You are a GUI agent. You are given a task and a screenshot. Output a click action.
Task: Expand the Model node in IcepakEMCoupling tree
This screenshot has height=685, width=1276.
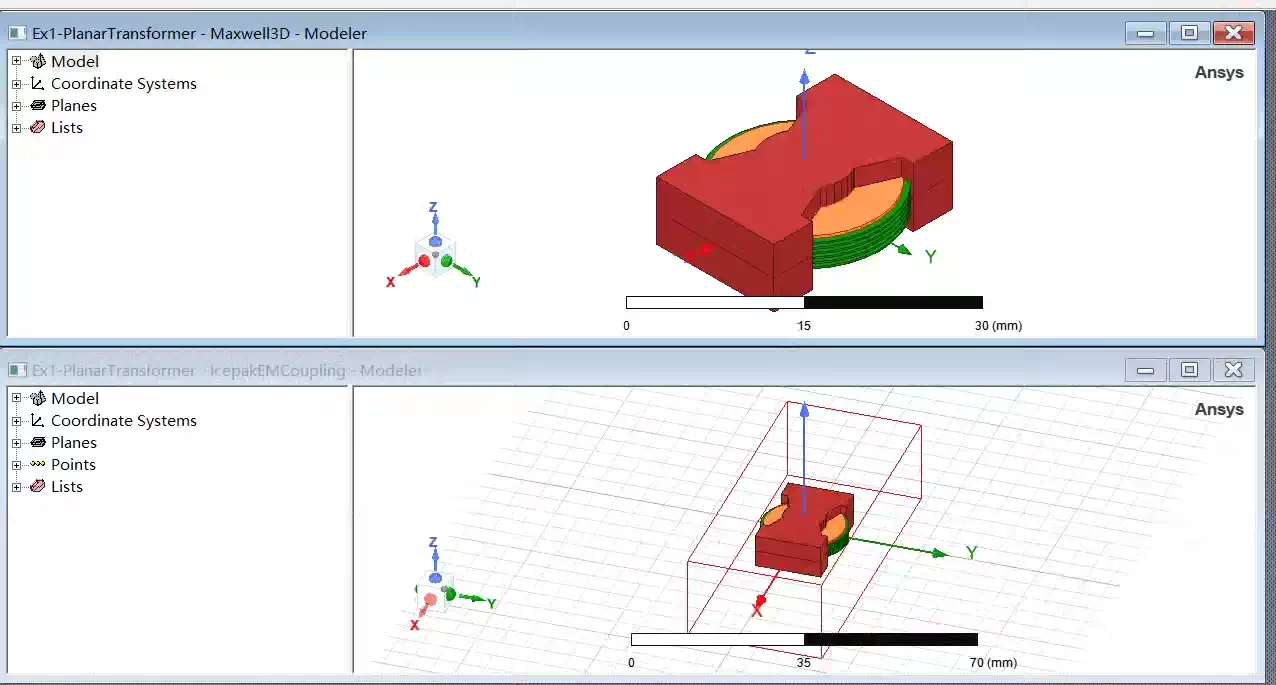tap(16, 399)
